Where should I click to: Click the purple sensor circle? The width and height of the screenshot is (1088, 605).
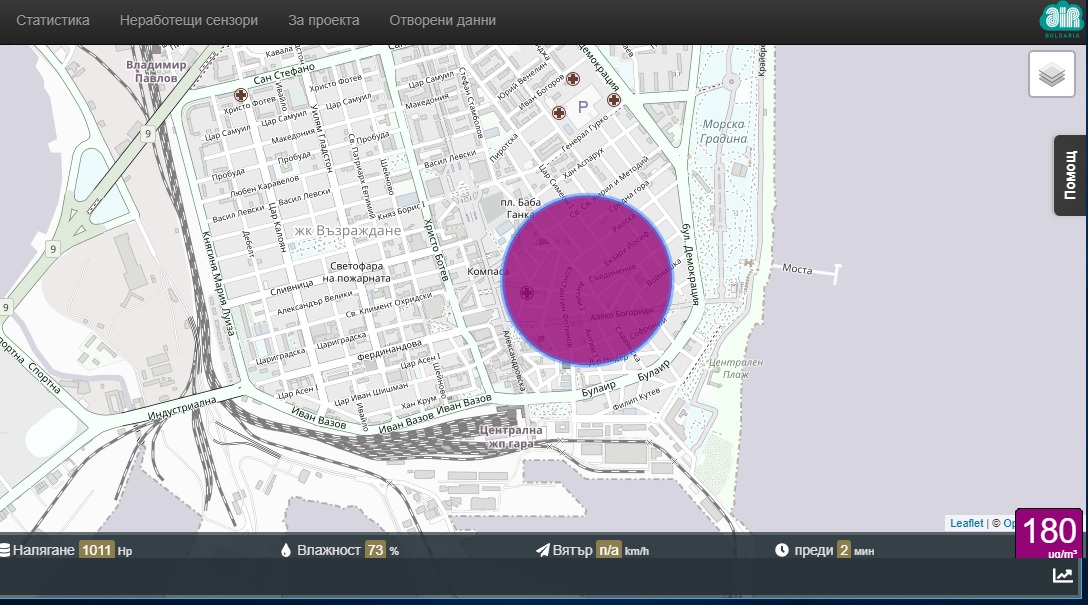coord(587,280)
